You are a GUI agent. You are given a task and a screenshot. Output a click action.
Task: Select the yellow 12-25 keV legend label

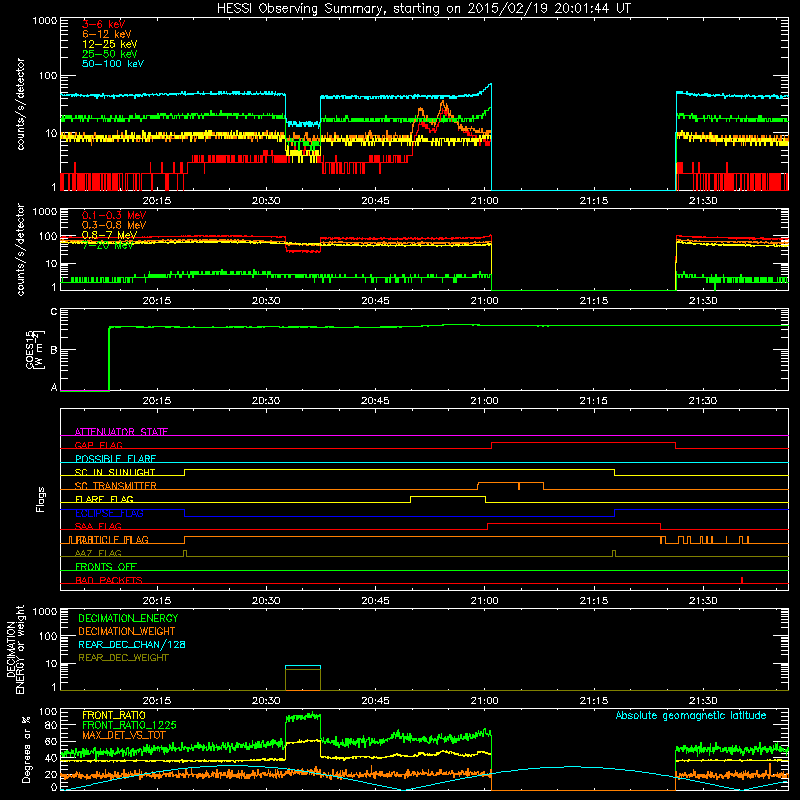[x=110, y=44]
